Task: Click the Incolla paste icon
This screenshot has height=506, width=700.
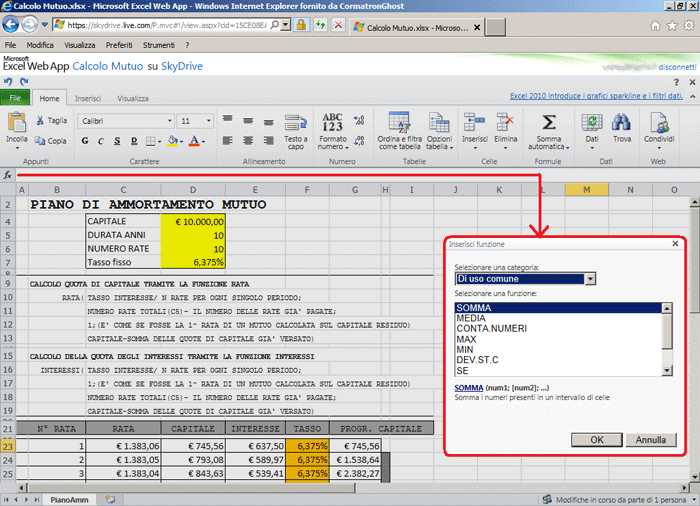Action: (17, 122)
